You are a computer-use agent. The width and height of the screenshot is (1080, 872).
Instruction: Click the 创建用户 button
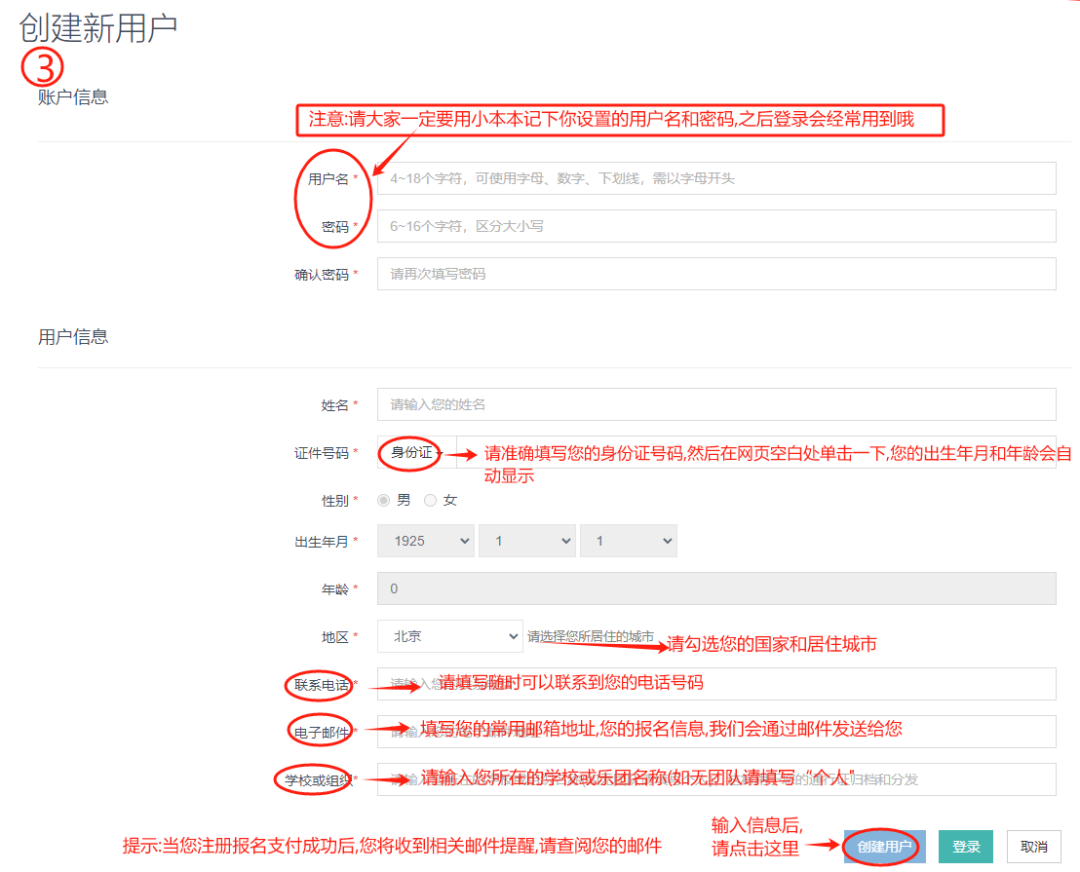(x=884, y=847)
